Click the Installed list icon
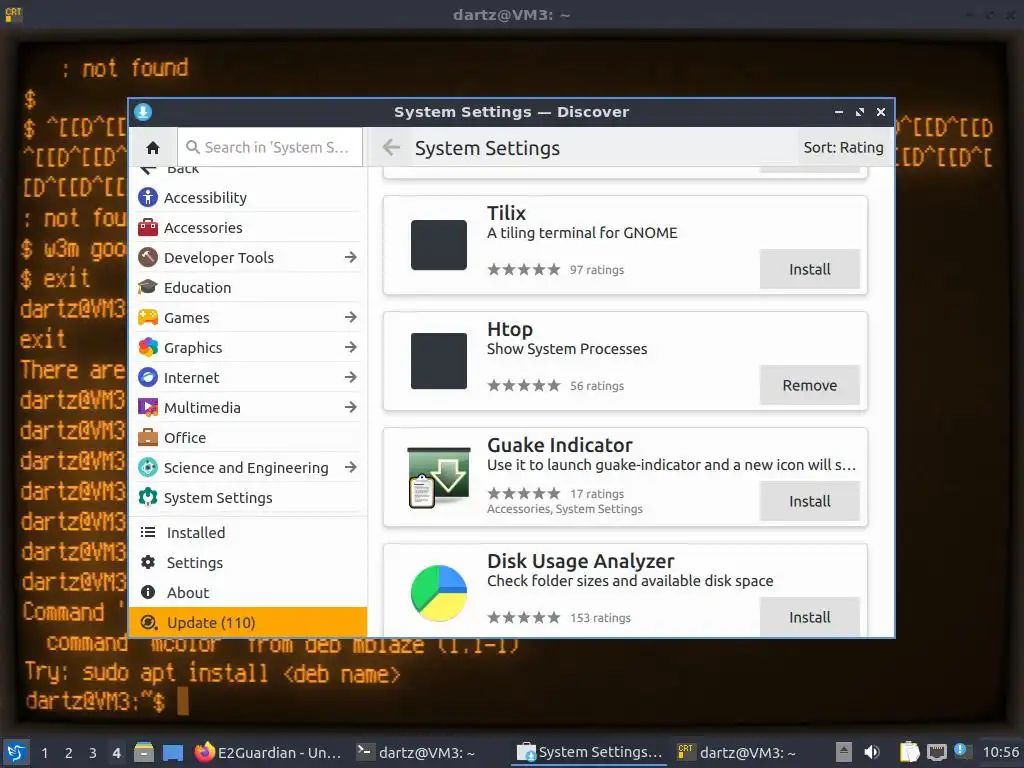 tap(148, 532)
